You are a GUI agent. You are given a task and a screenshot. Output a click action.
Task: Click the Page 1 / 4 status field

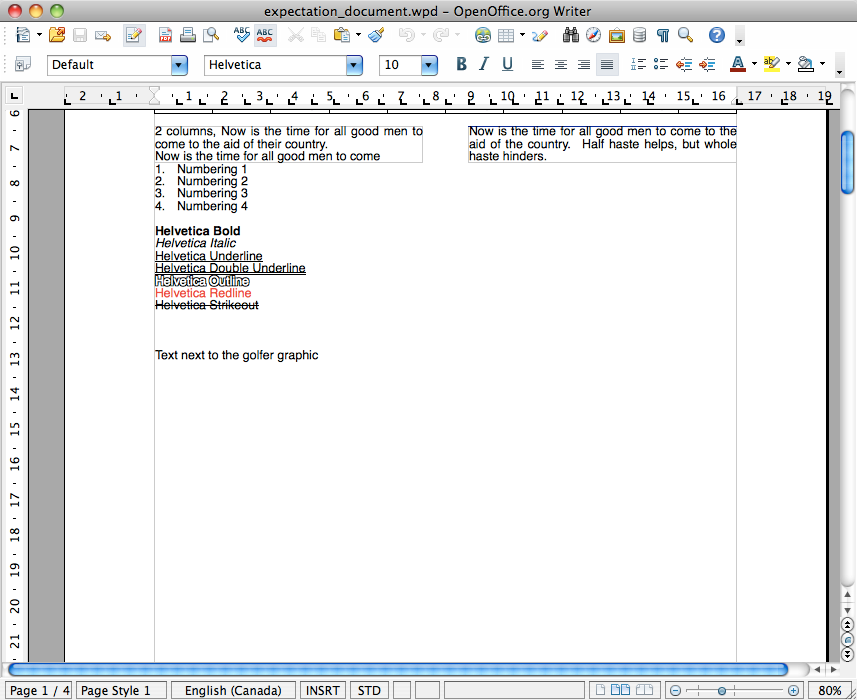click(x=39, y=691)
